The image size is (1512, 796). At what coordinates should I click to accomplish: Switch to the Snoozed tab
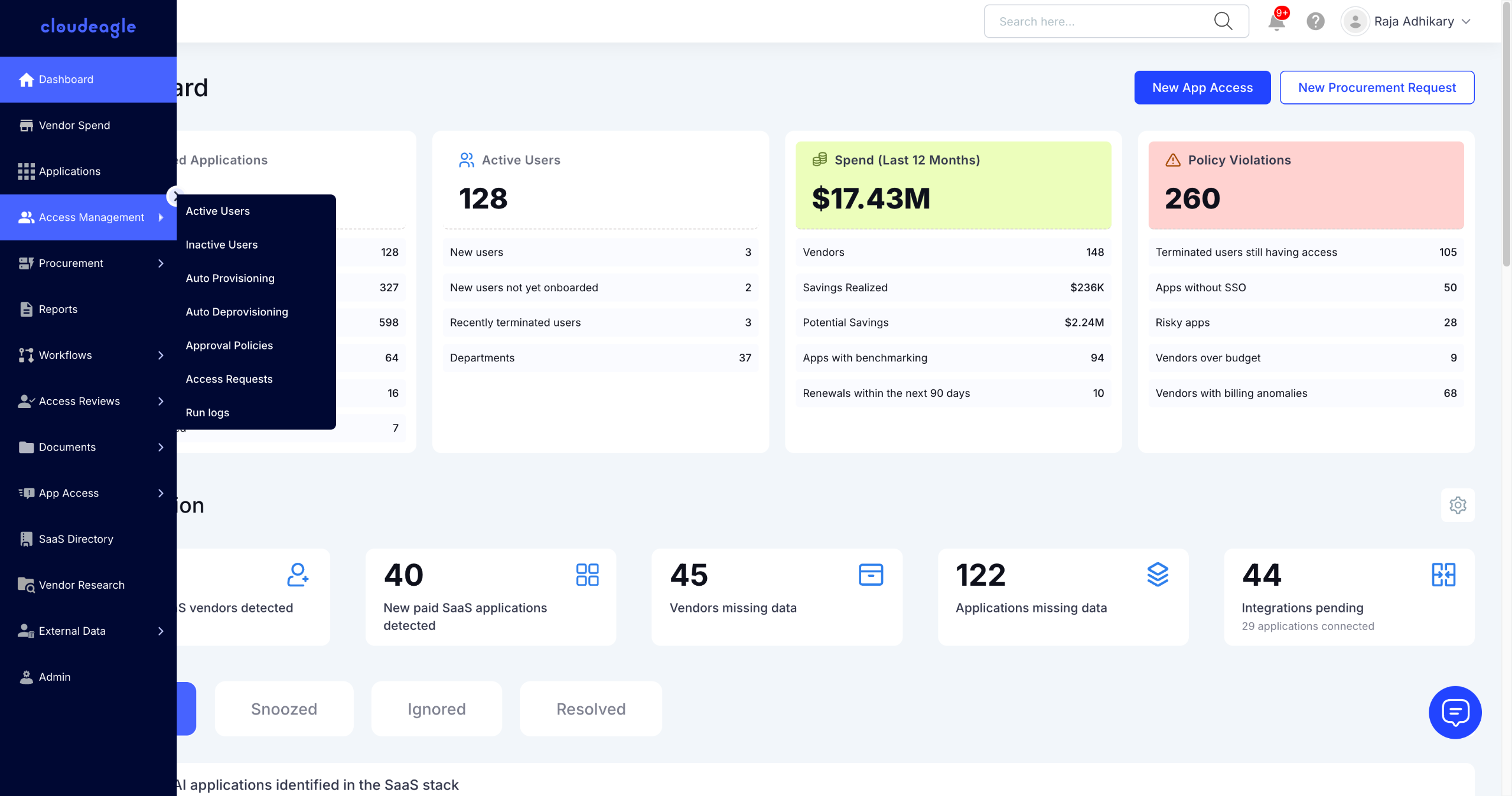283,709
